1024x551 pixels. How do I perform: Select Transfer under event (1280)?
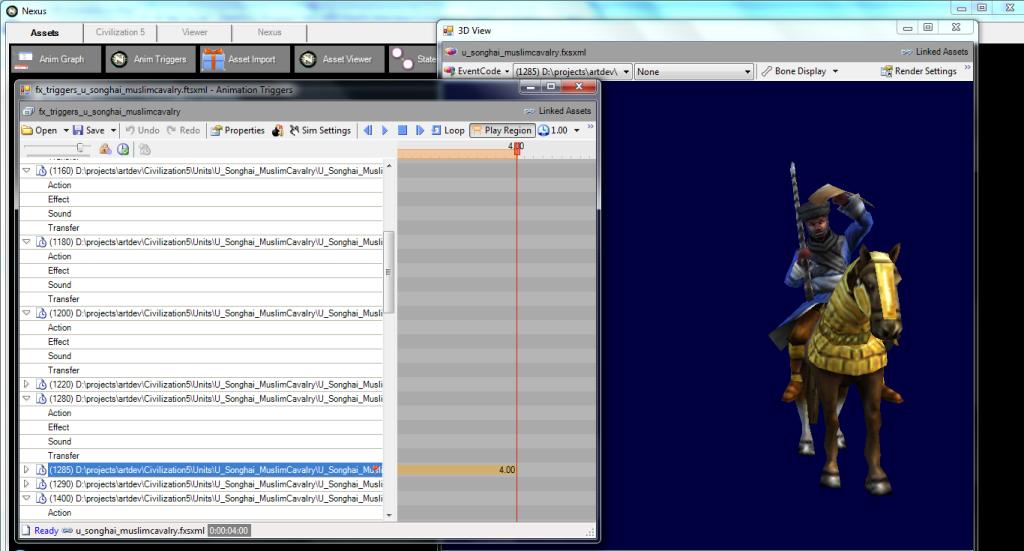point(63,456)
